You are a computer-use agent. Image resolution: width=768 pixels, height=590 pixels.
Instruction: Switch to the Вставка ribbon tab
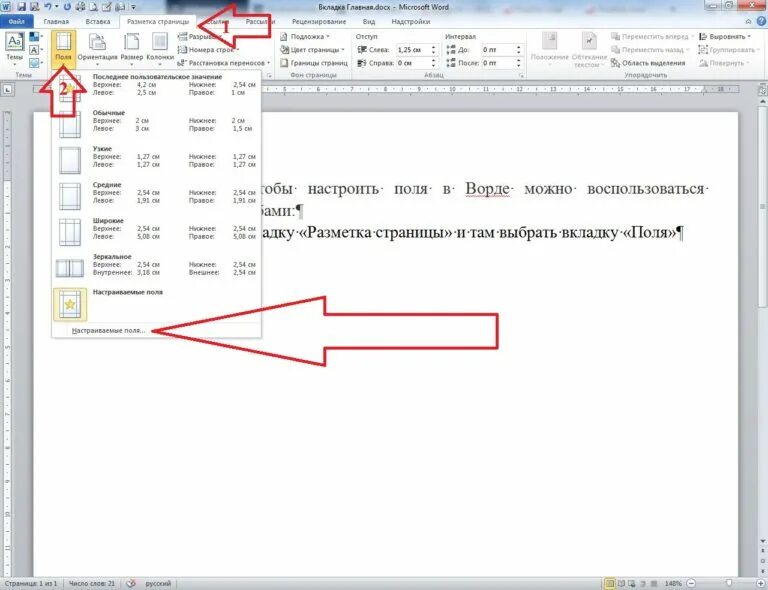point(97,22)
